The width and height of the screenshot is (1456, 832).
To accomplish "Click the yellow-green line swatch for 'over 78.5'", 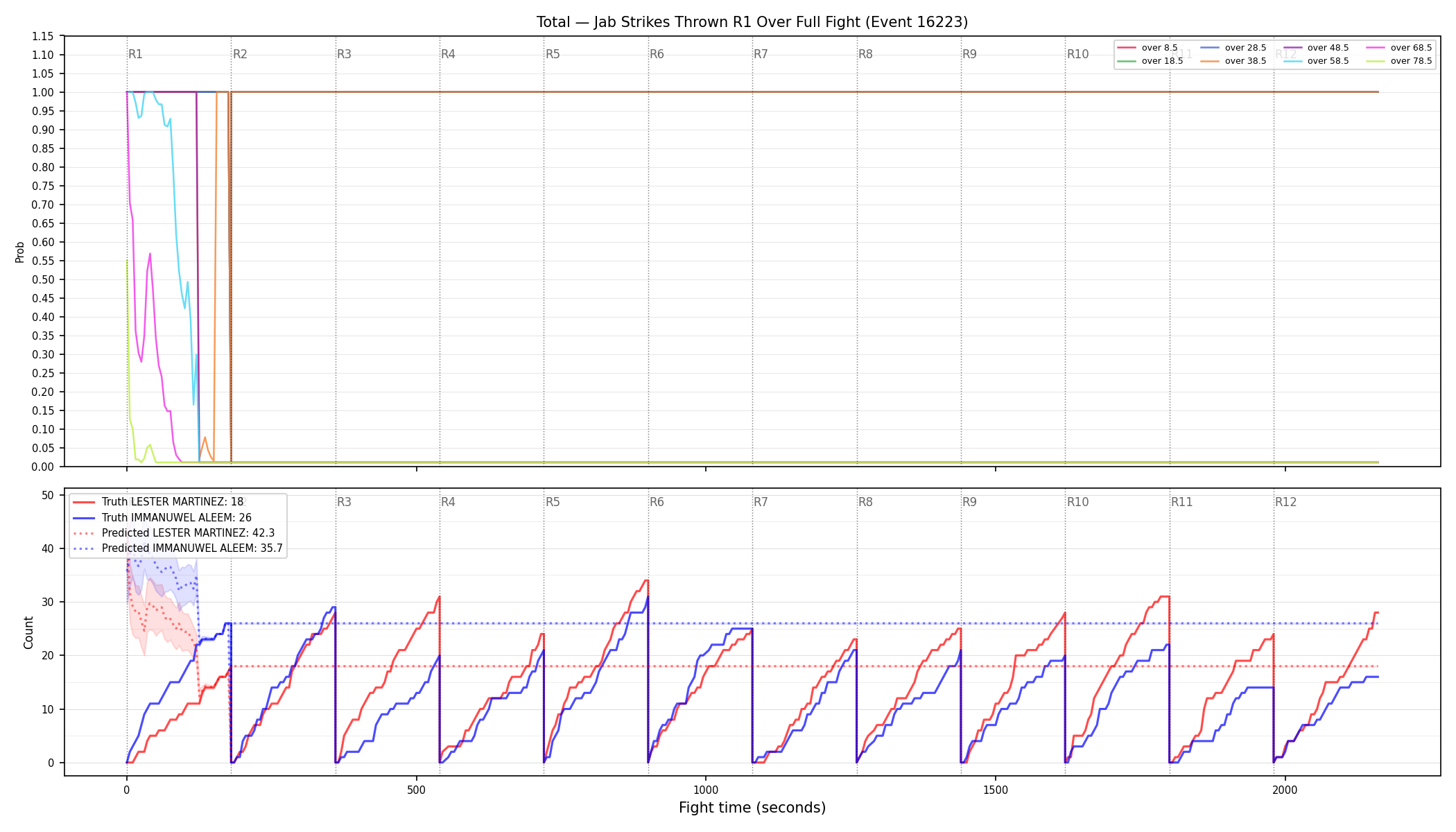I will click(x=1376, y=61).
